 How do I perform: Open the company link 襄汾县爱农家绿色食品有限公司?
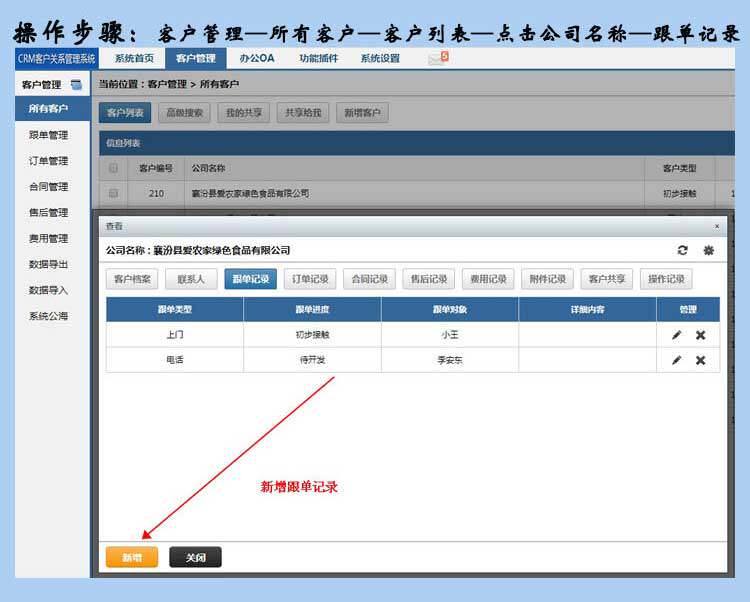pos(251,193)
